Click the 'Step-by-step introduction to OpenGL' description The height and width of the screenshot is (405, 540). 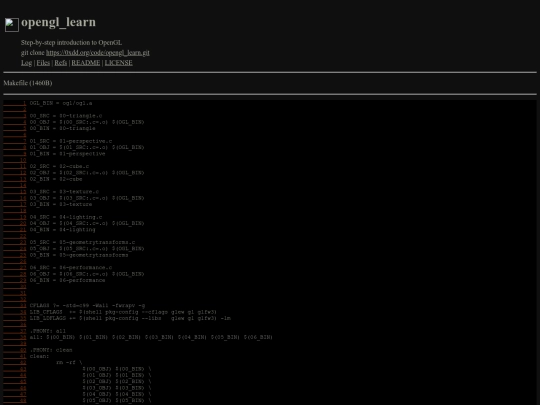point(71,43)
